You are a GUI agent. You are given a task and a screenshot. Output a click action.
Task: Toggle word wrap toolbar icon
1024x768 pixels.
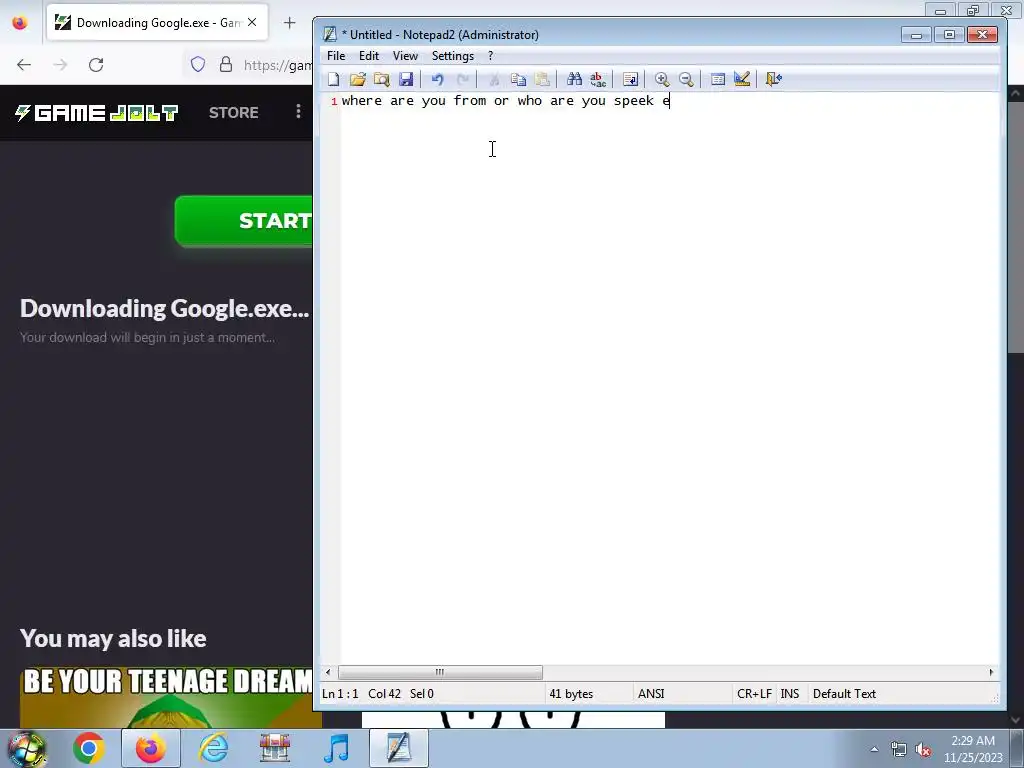630,79
